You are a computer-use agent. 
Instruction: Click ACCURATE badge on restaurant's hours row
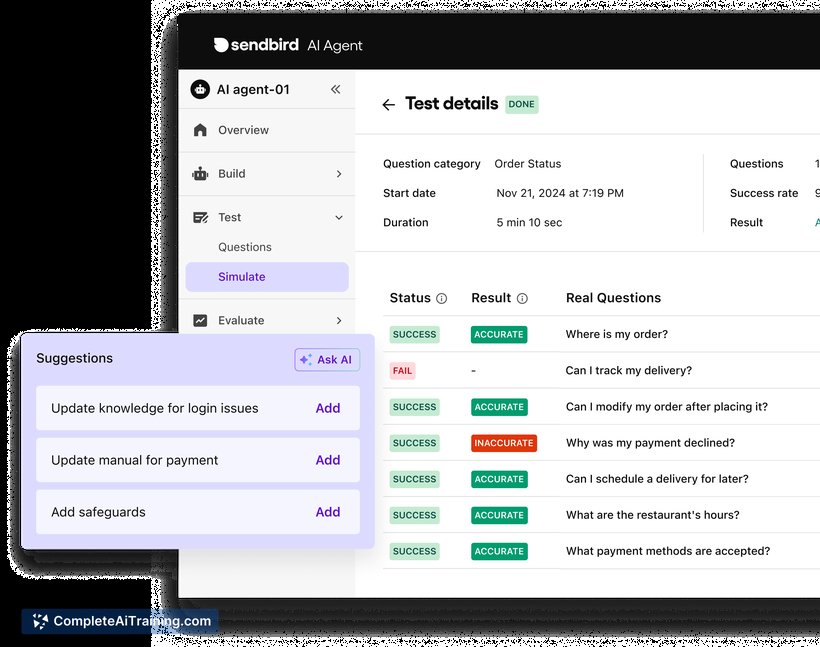pyautogui.click(x=499, y=515)
